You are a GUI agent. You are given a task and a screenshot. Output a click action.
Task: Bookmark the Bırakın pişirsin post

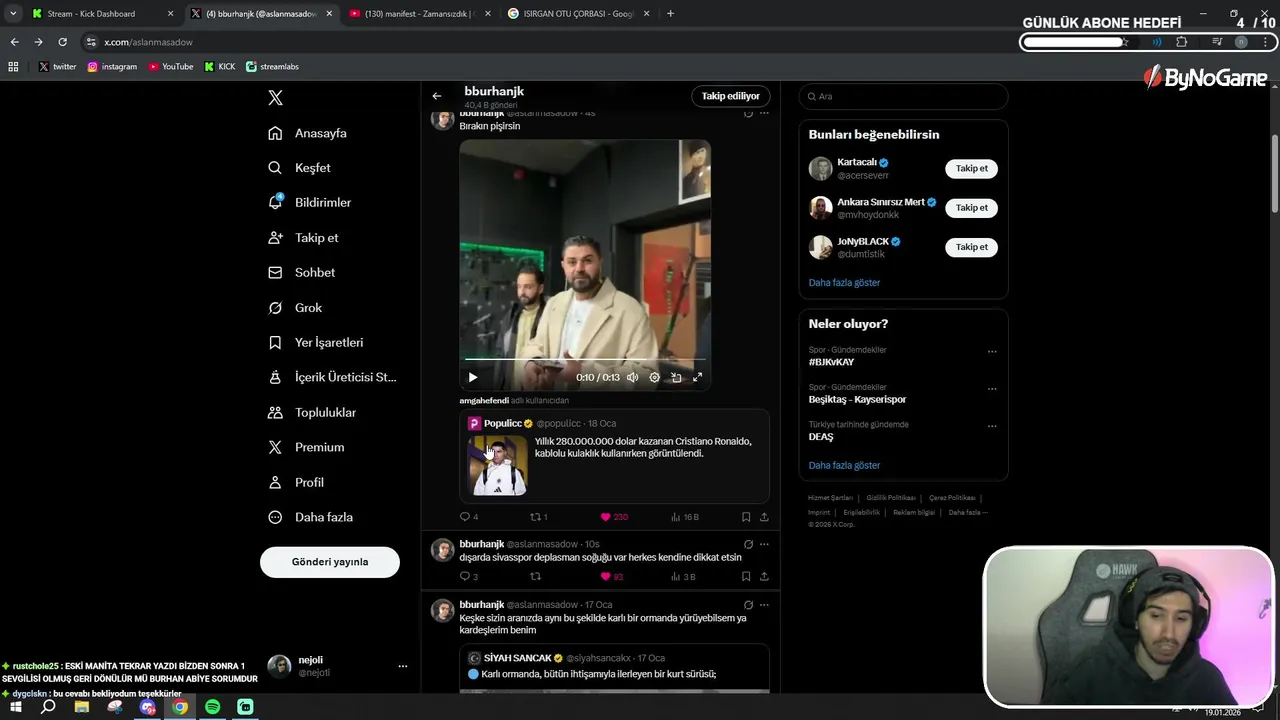746,517
